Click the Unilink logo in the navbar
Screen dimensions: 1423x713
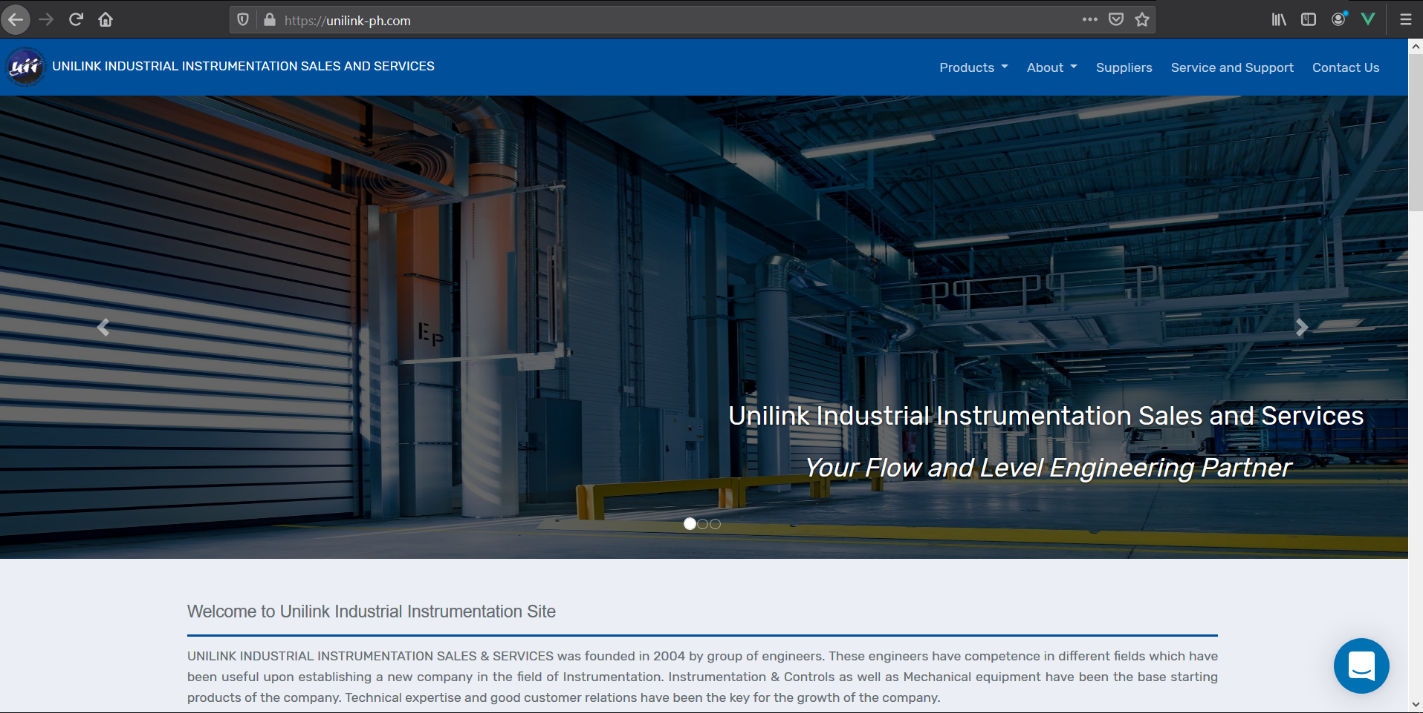[x=25, y=67]
